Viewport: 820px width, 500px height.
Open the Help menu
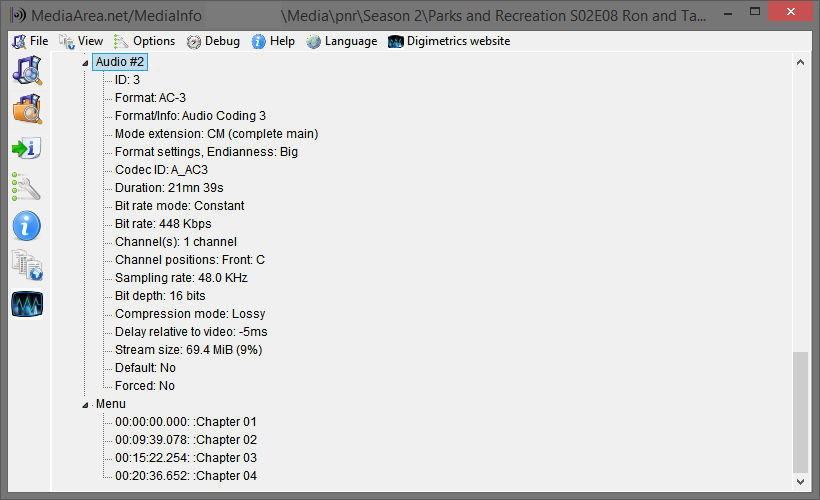273,41
